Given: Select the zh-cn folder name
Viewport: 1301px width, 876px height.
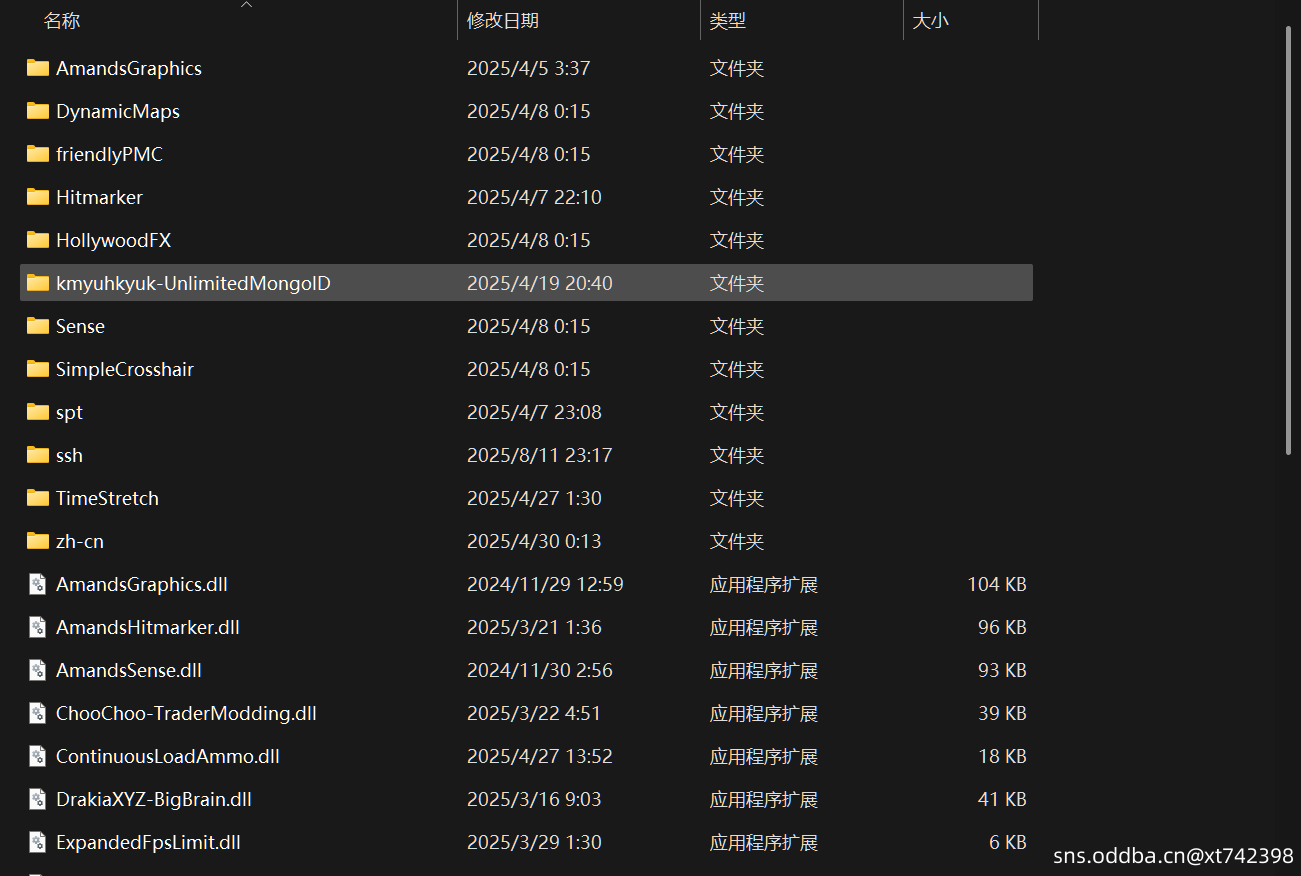Looking at the screenshot, I should tap(80, 541).
